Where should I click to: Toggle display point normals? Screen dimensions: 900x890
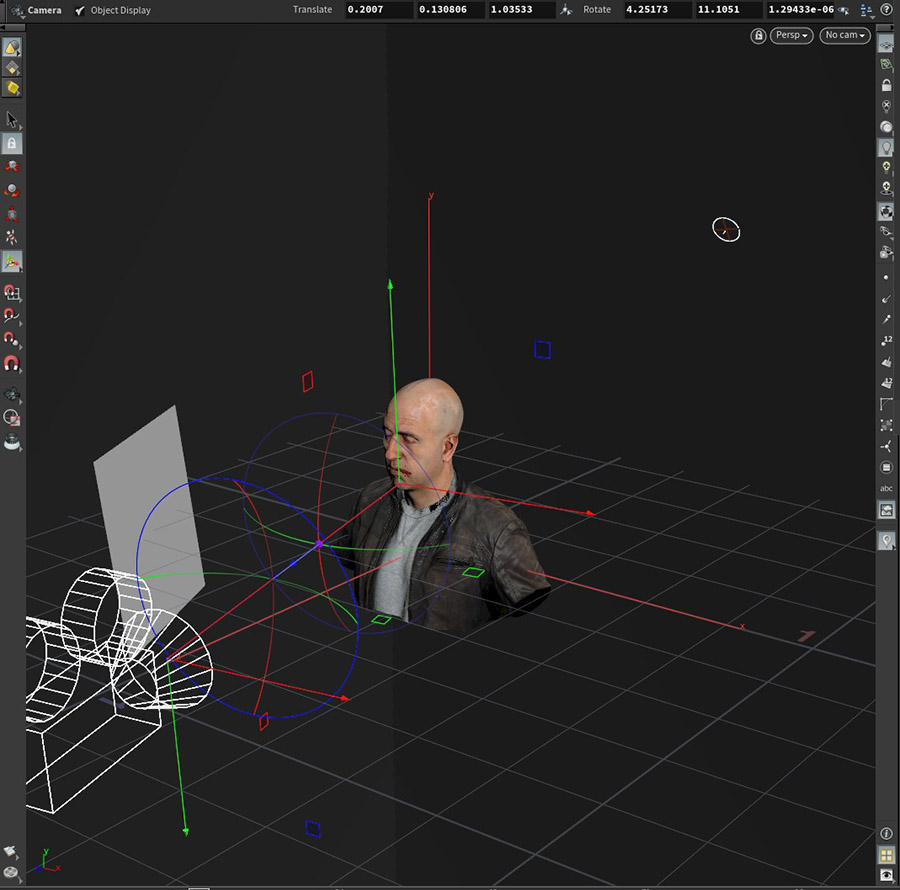(x=886, y=298)
